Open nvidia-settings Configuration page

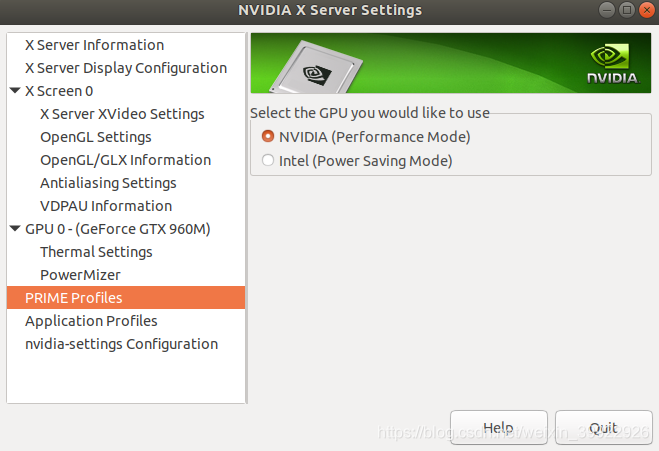click(x=121, y=344)
